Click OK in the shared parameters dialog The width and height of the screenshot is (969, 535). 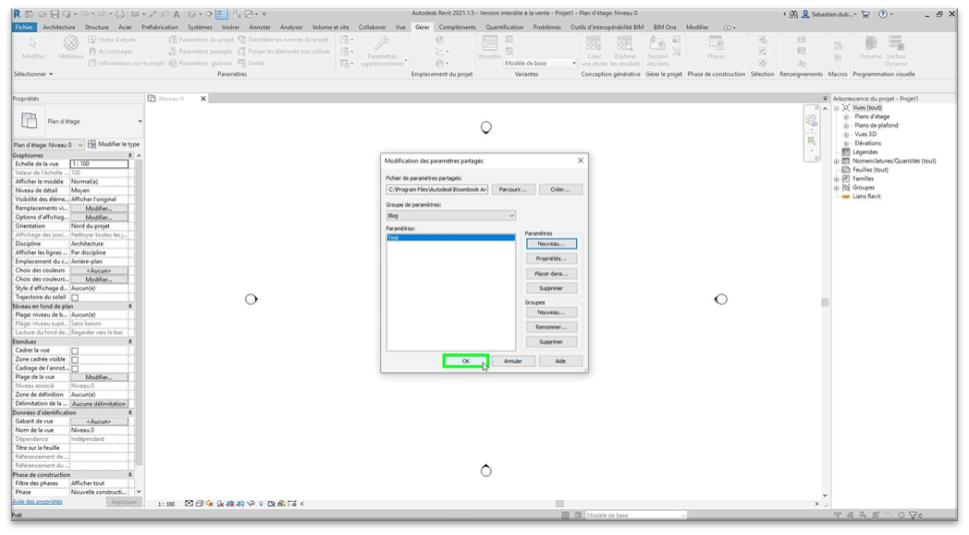[466, 361]
